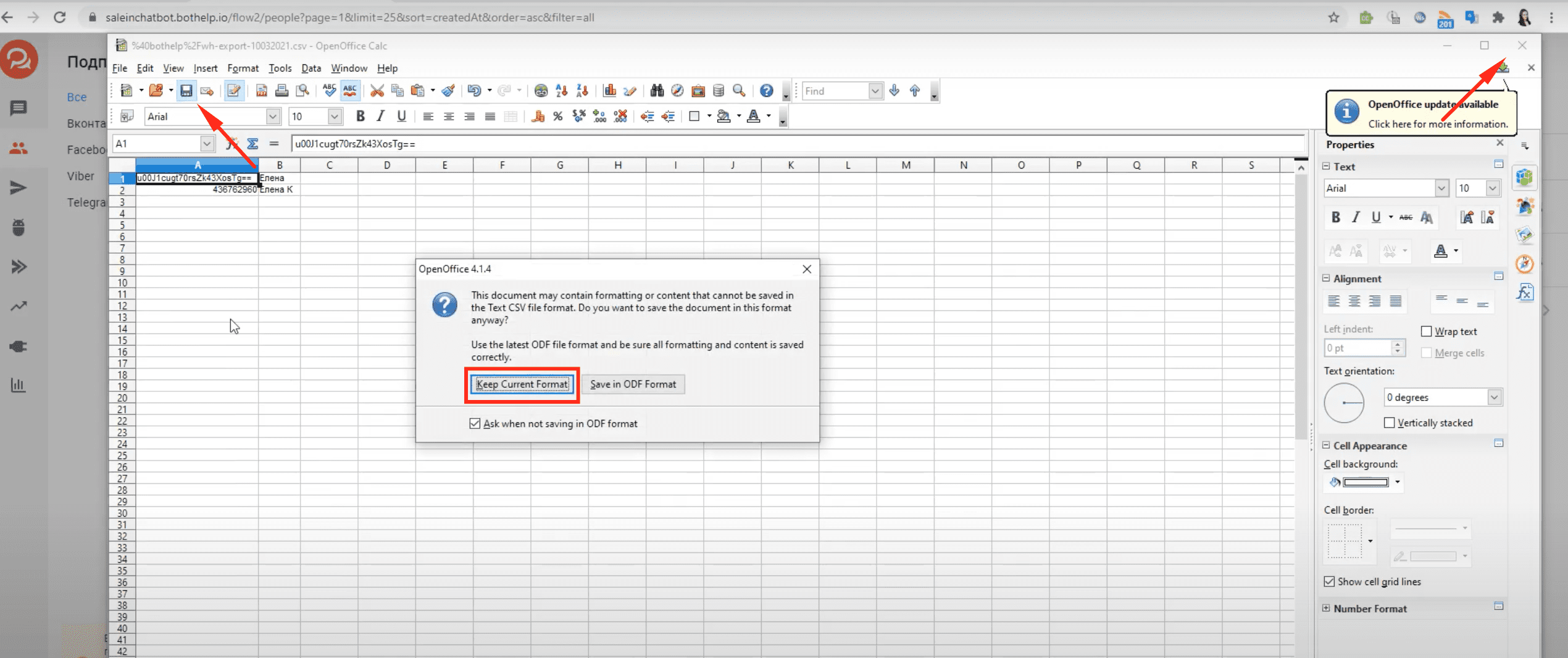This screenshot has width=1568, height=658.
Task: Uncheck 'Ask when not saving in ODF format'
Action: [x=475, y=423]
